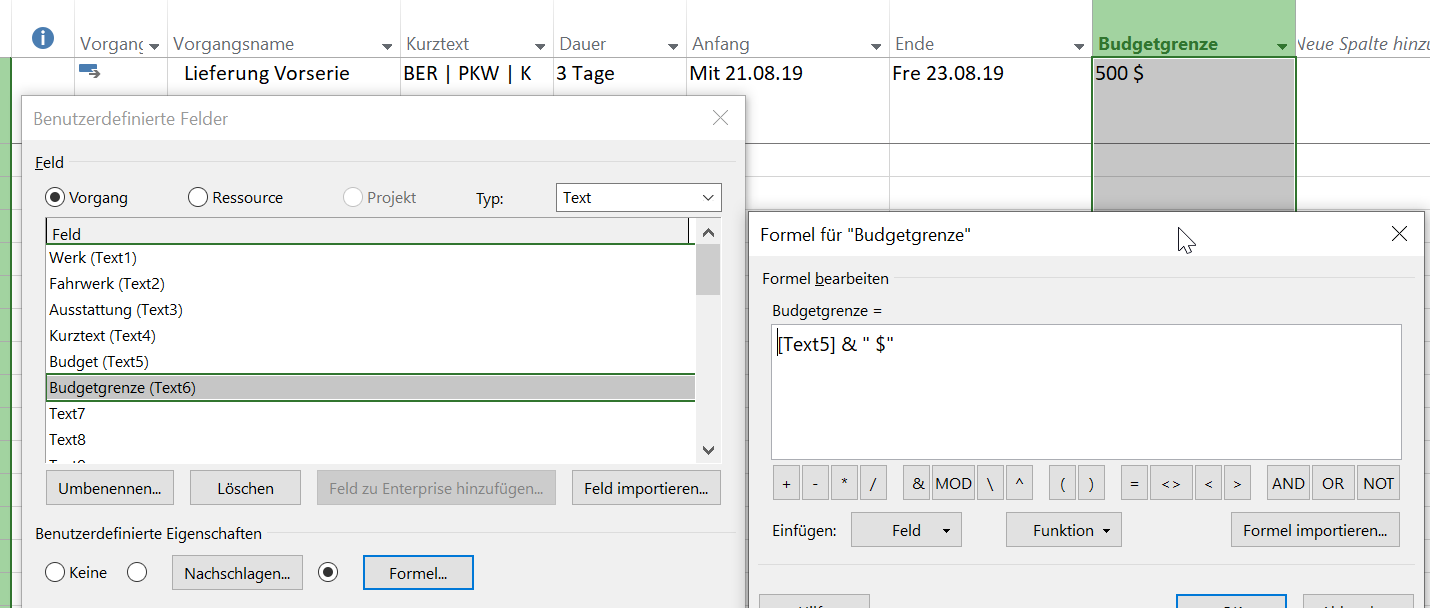Insert the exponent caret operator
Screen dimensions: 1430x608
point(1019,483)
